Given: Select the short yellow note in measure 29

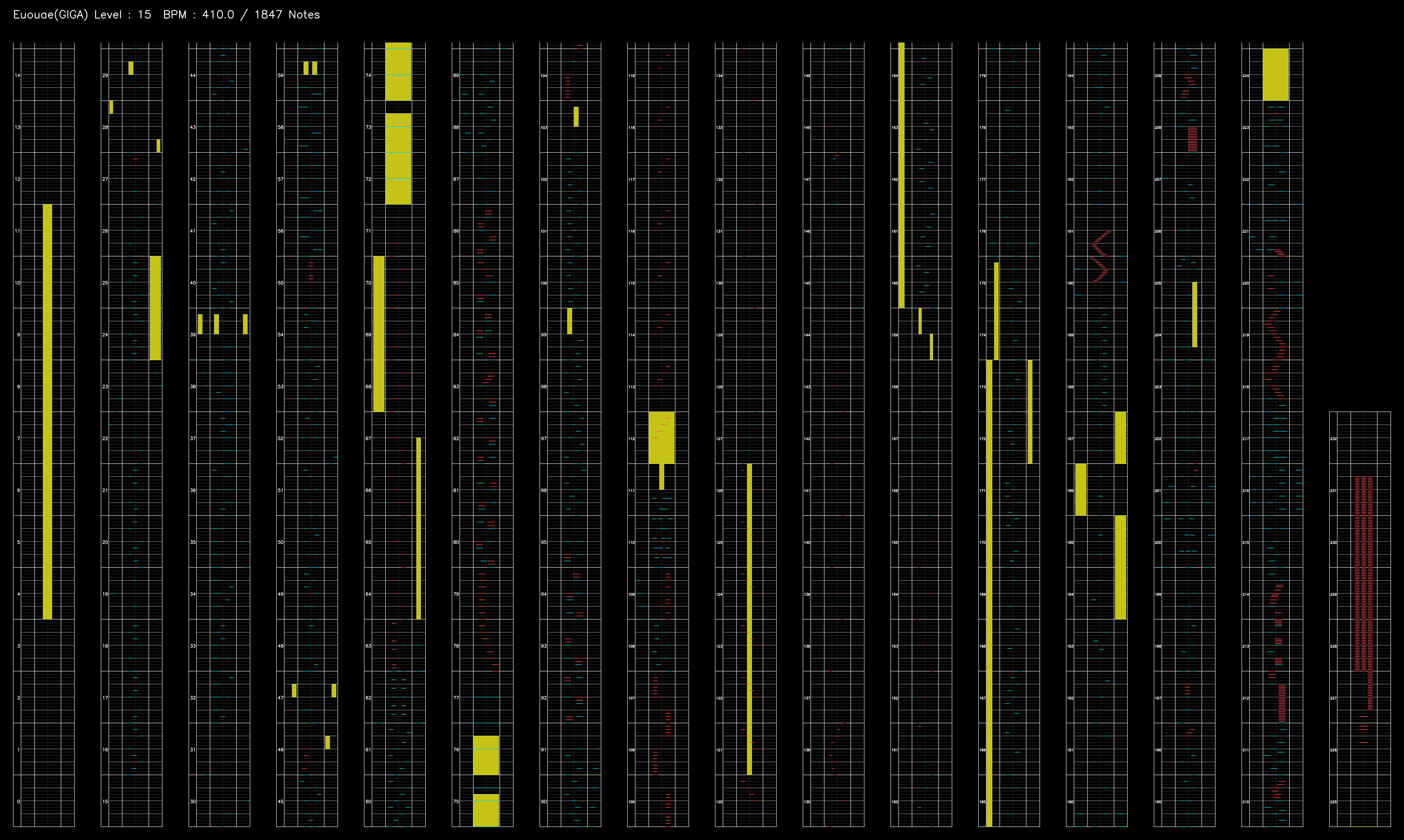Looking at the screenshot, I should click(x=131, y=68).
